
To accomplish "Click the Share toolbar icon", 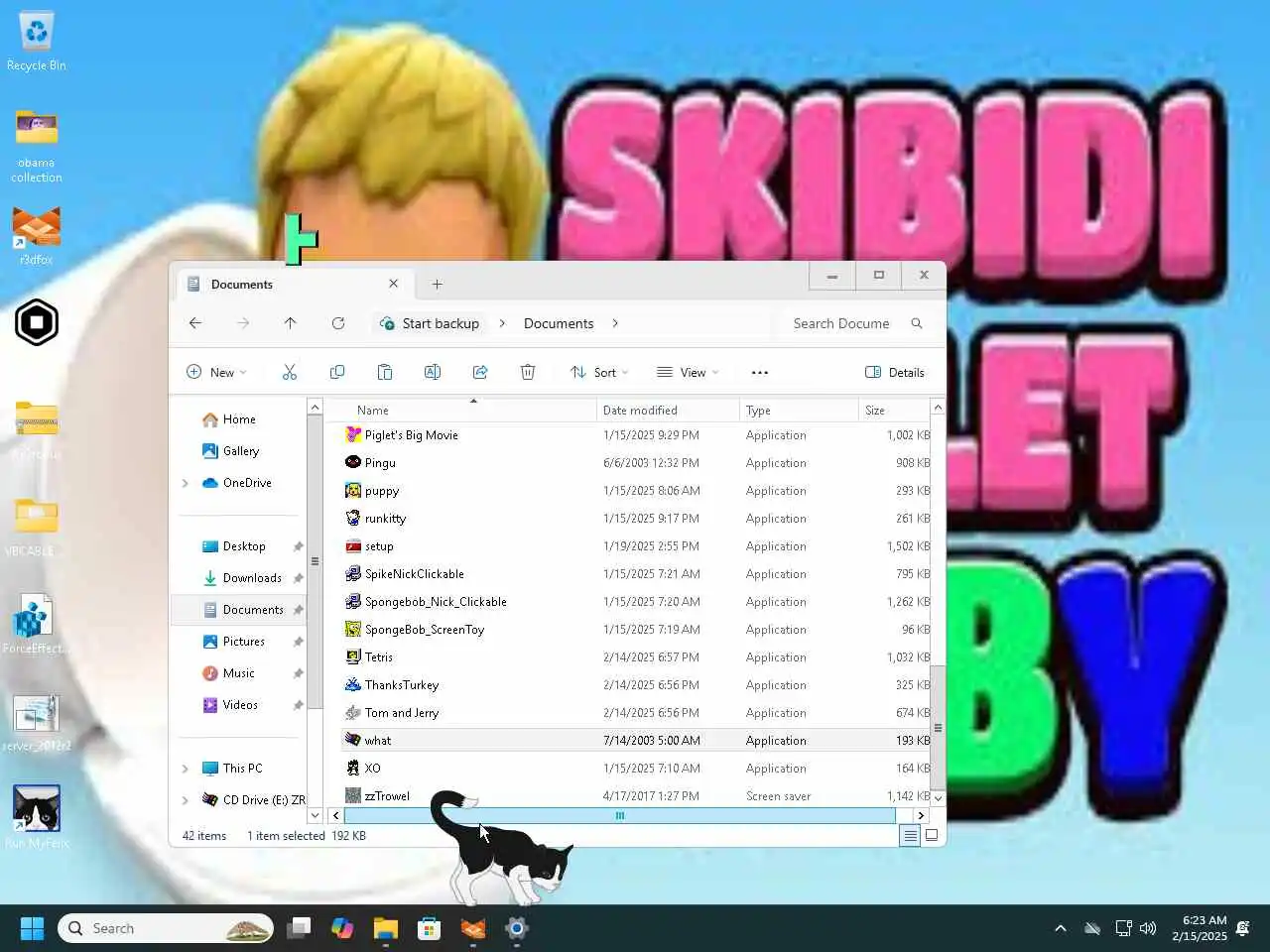I will tap(480, 372).
